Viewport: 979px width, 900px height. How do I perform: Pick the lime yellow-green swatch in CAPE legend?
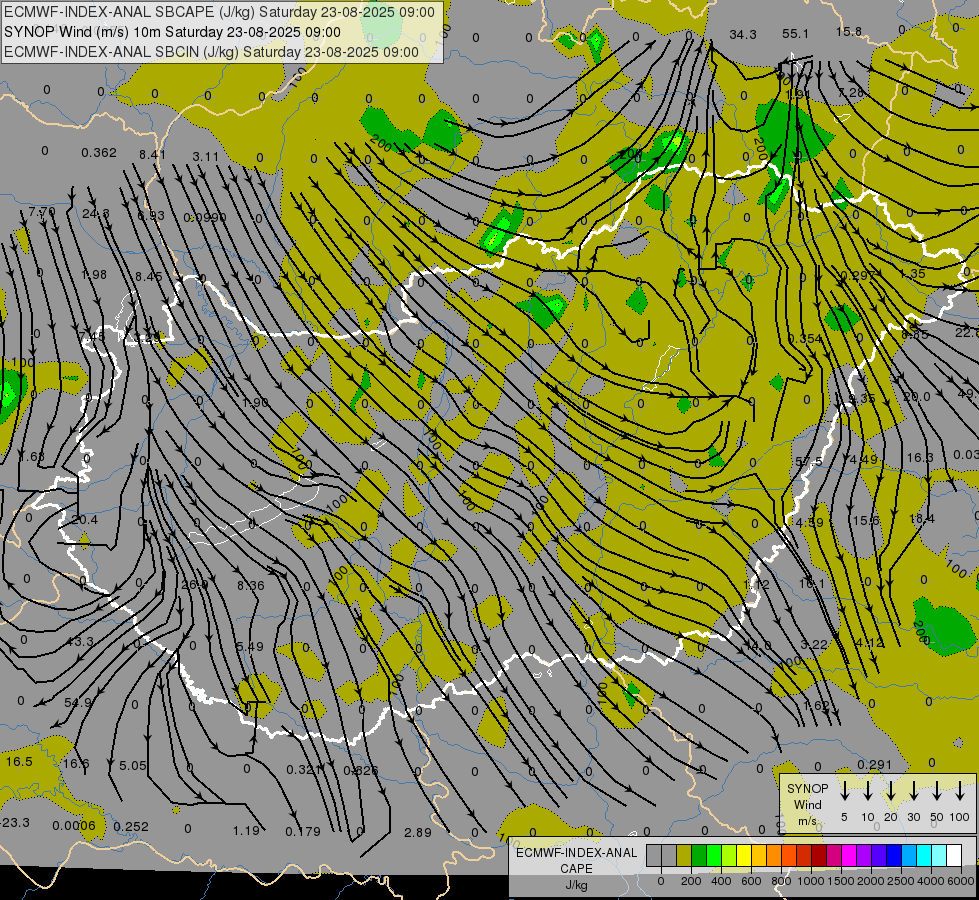729,855
